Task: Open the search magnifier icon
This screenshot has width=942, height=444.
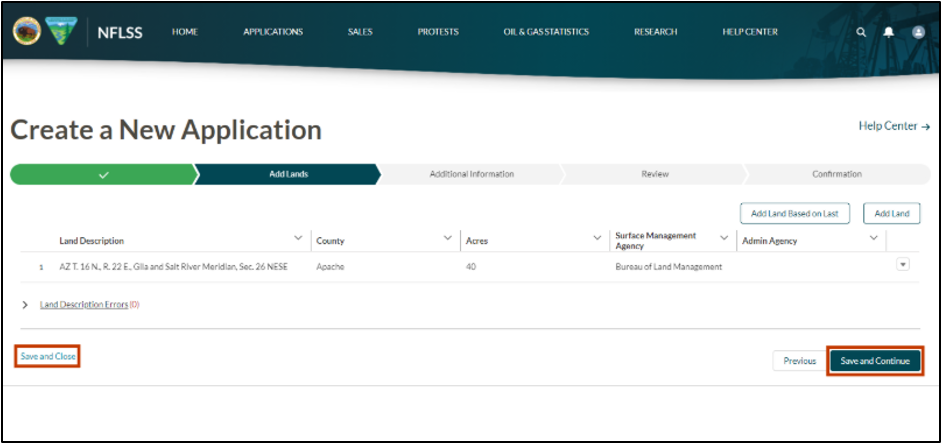Action: 861,32
